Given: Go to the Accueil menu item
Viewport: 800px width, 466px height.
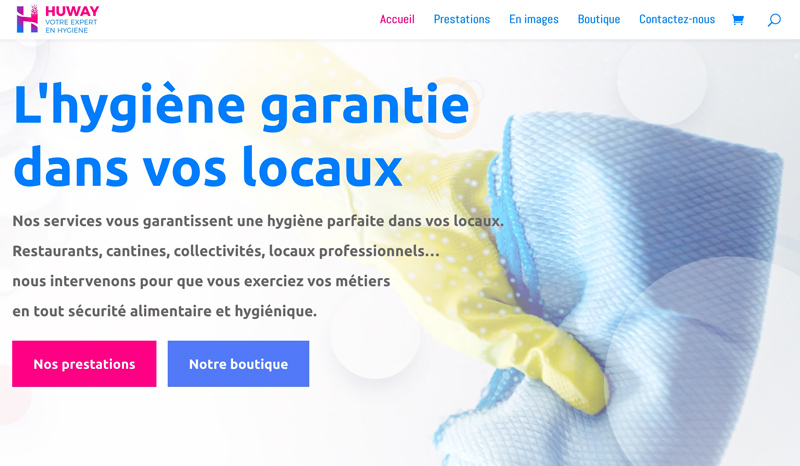Looking at the screenshot, I should click(397, 19).
